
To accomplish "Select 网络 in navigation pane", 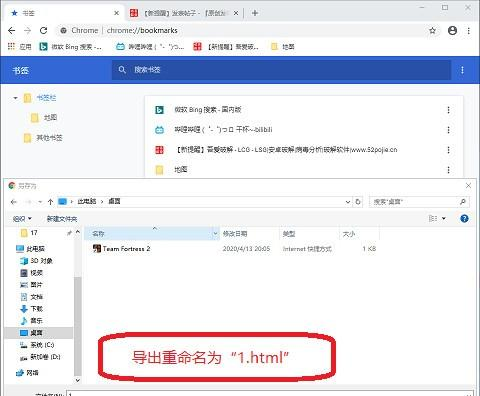I will click(x=27, y=373).
